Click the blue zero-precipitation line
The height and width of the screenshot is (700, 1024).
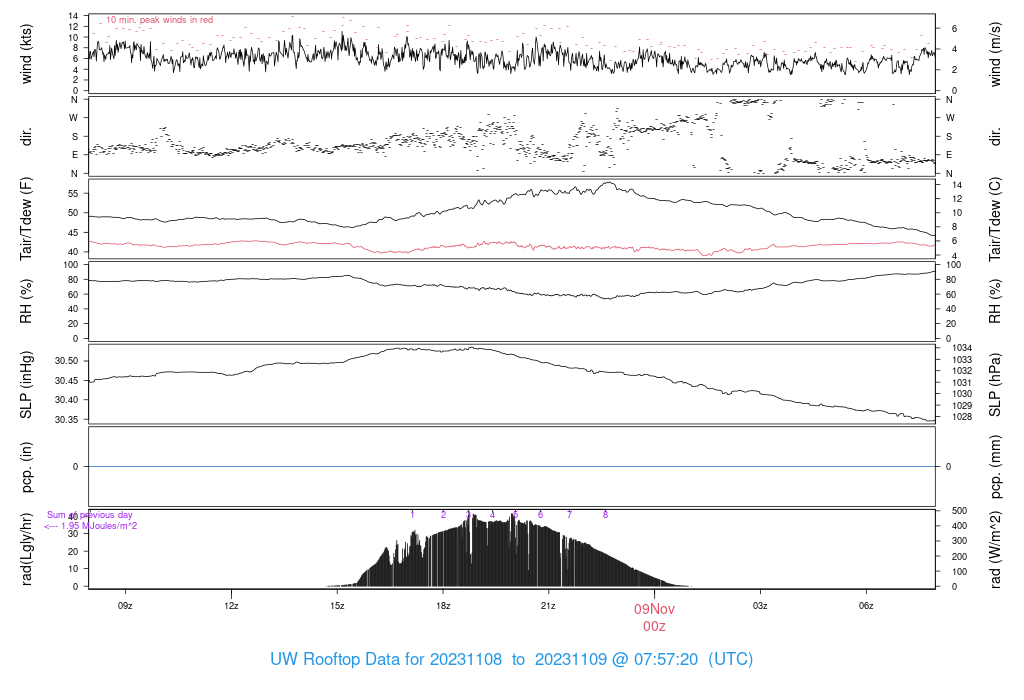pyautogui.click(x=512, y=466)
